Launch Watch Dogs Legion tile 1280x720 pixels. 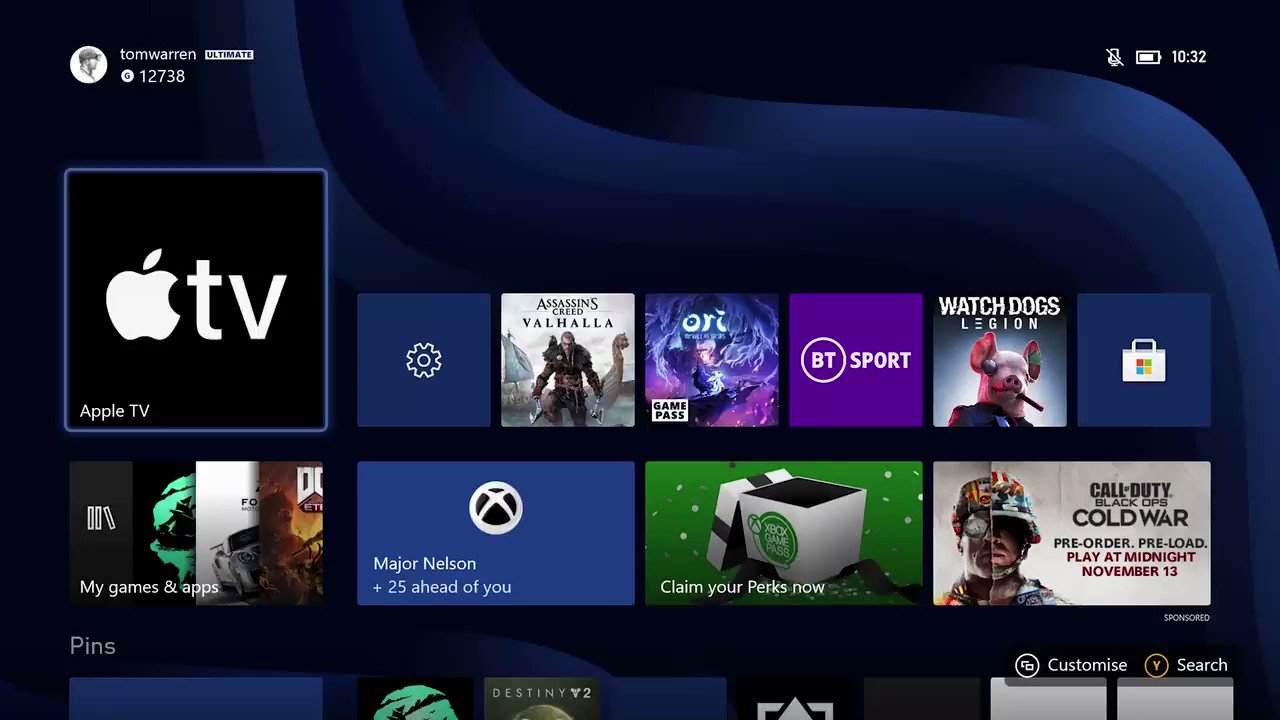click(x=1000, y=360)
